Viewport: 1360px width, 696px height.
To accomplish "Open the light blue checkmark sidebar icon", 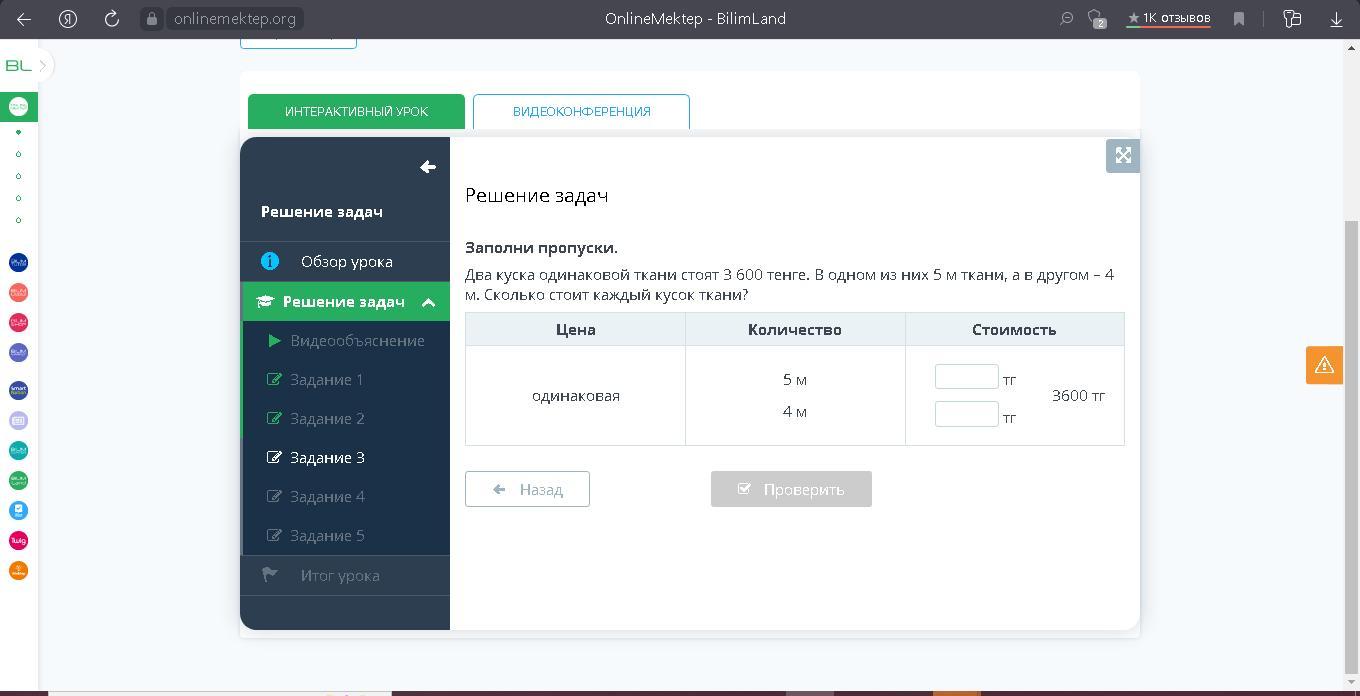I will pos(18,510).
